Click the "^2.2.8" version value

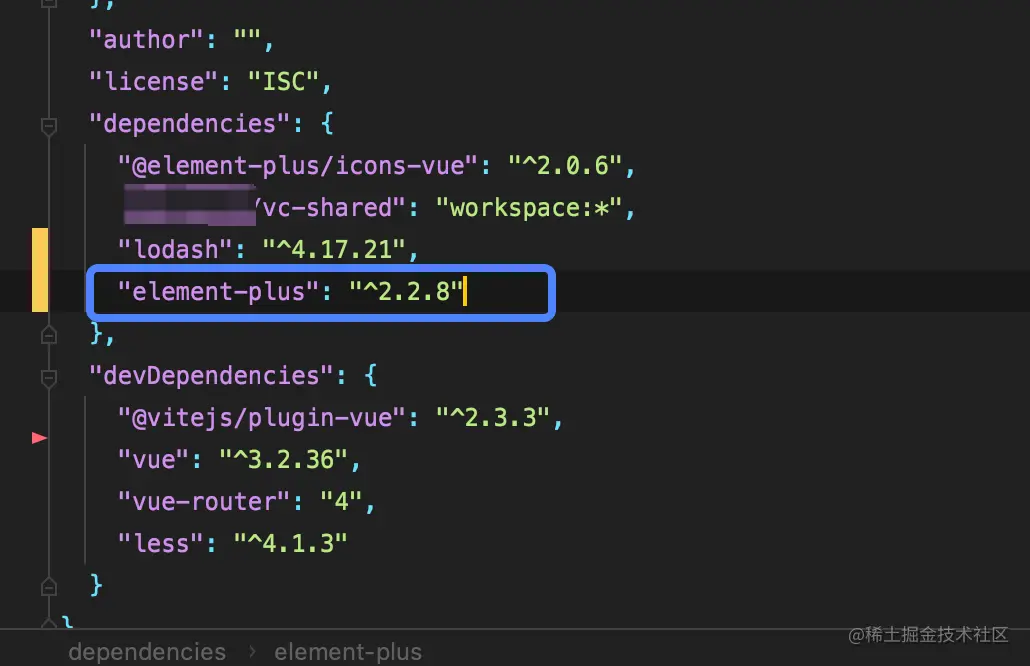(x=406, y=292)
